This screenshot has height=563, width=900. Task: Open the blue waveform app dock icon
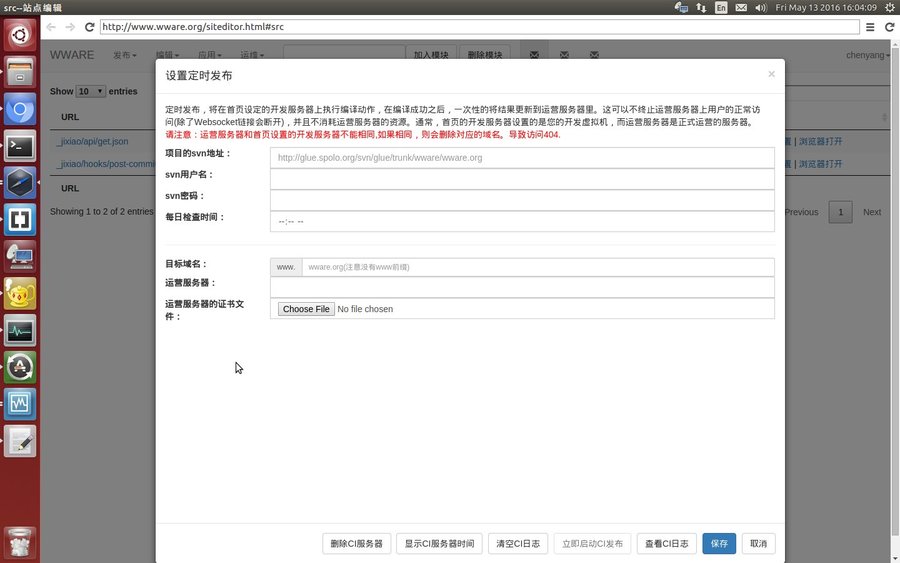click(x=20, y=403)
